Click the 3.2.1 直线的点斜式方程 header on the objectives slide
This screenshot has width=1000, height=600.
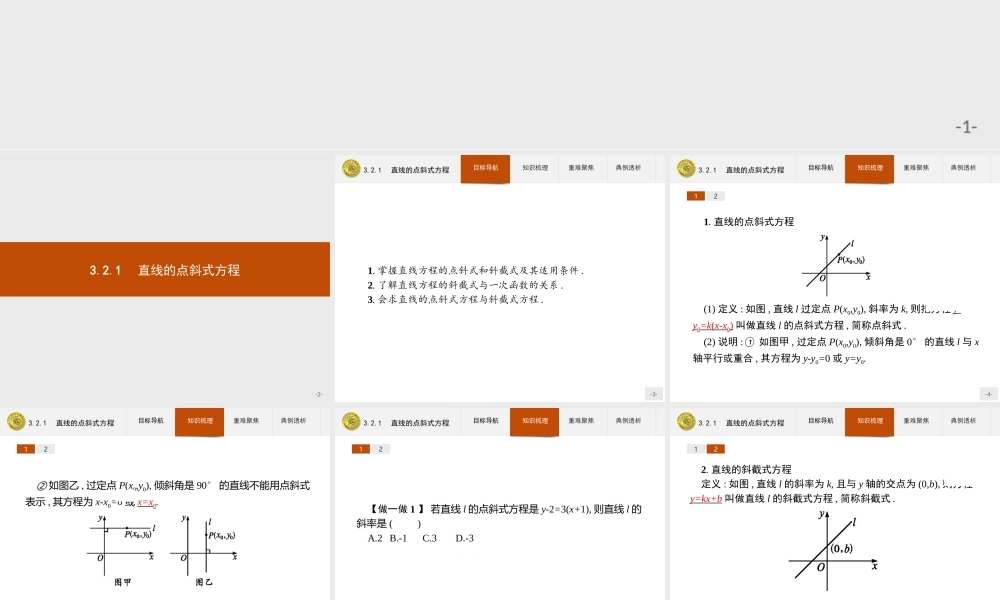406,170
